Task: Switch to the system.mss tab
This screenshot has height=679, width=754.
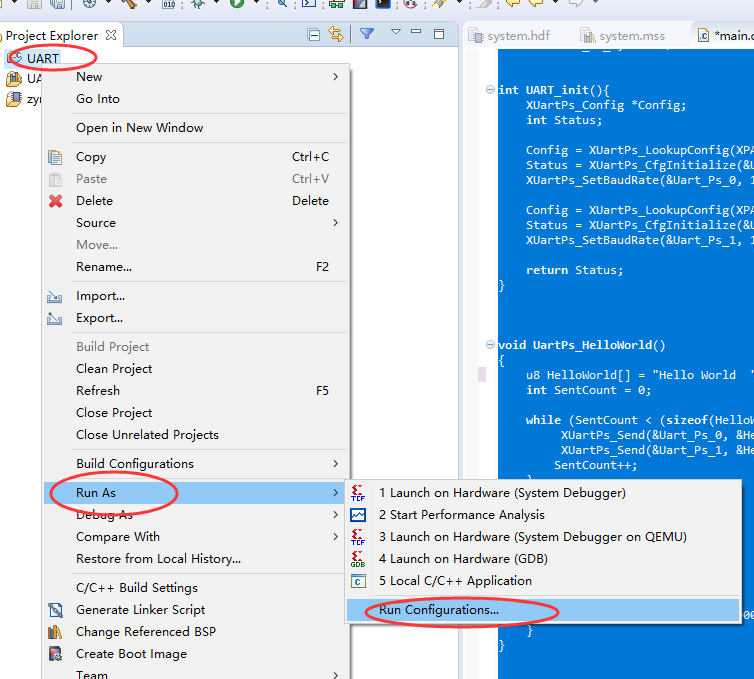Action: pyautogui.click(x=632, y=36)
